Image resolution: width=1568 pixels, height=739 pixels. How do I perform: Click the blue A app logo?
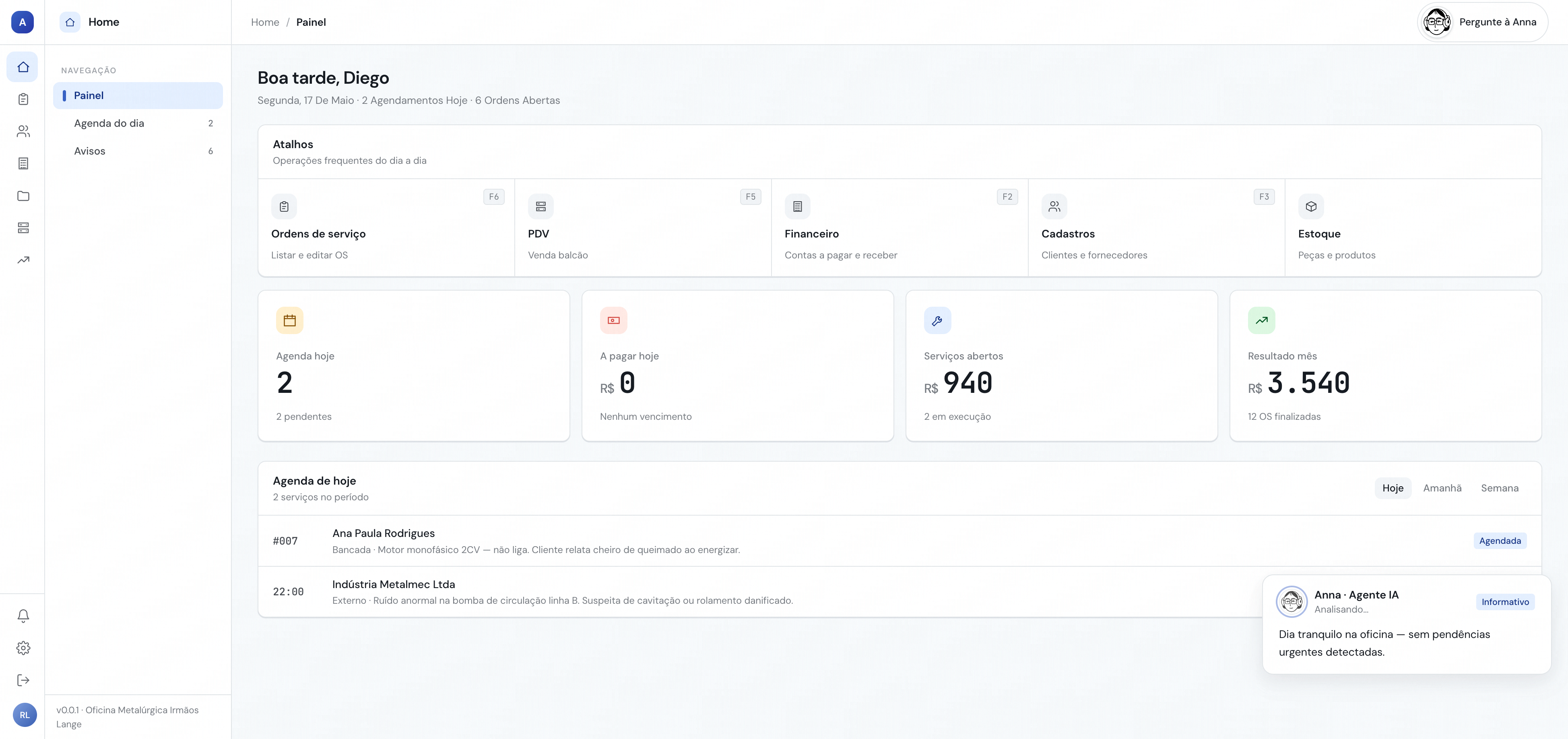(23, 23)
